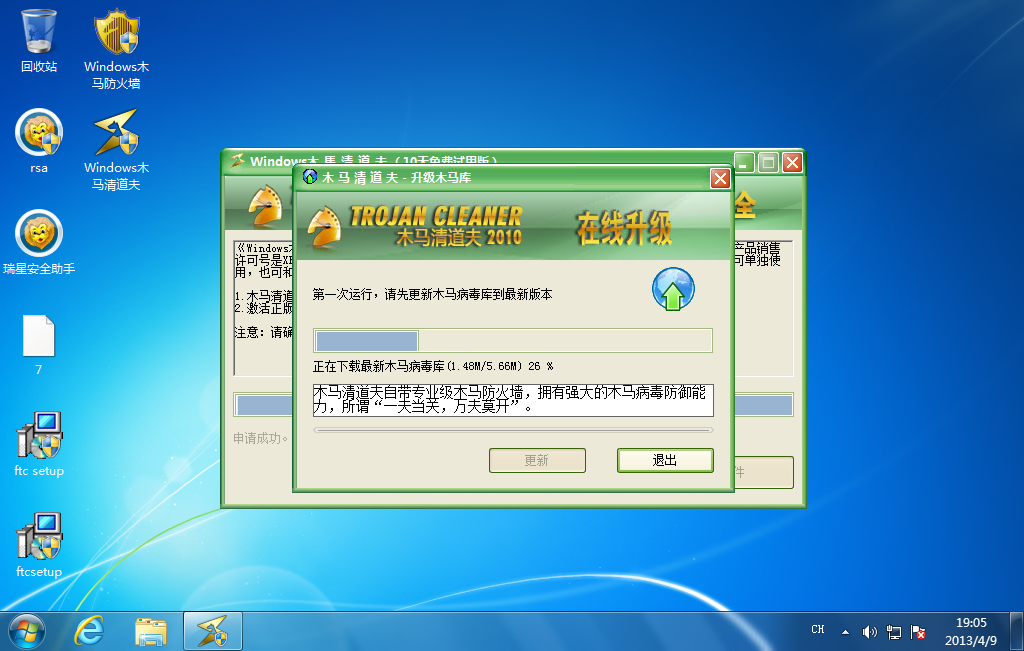Click the Trojan Cleaner taskbar button
Viewport: 1024px width, 651px height.
(x=213, y=631)
